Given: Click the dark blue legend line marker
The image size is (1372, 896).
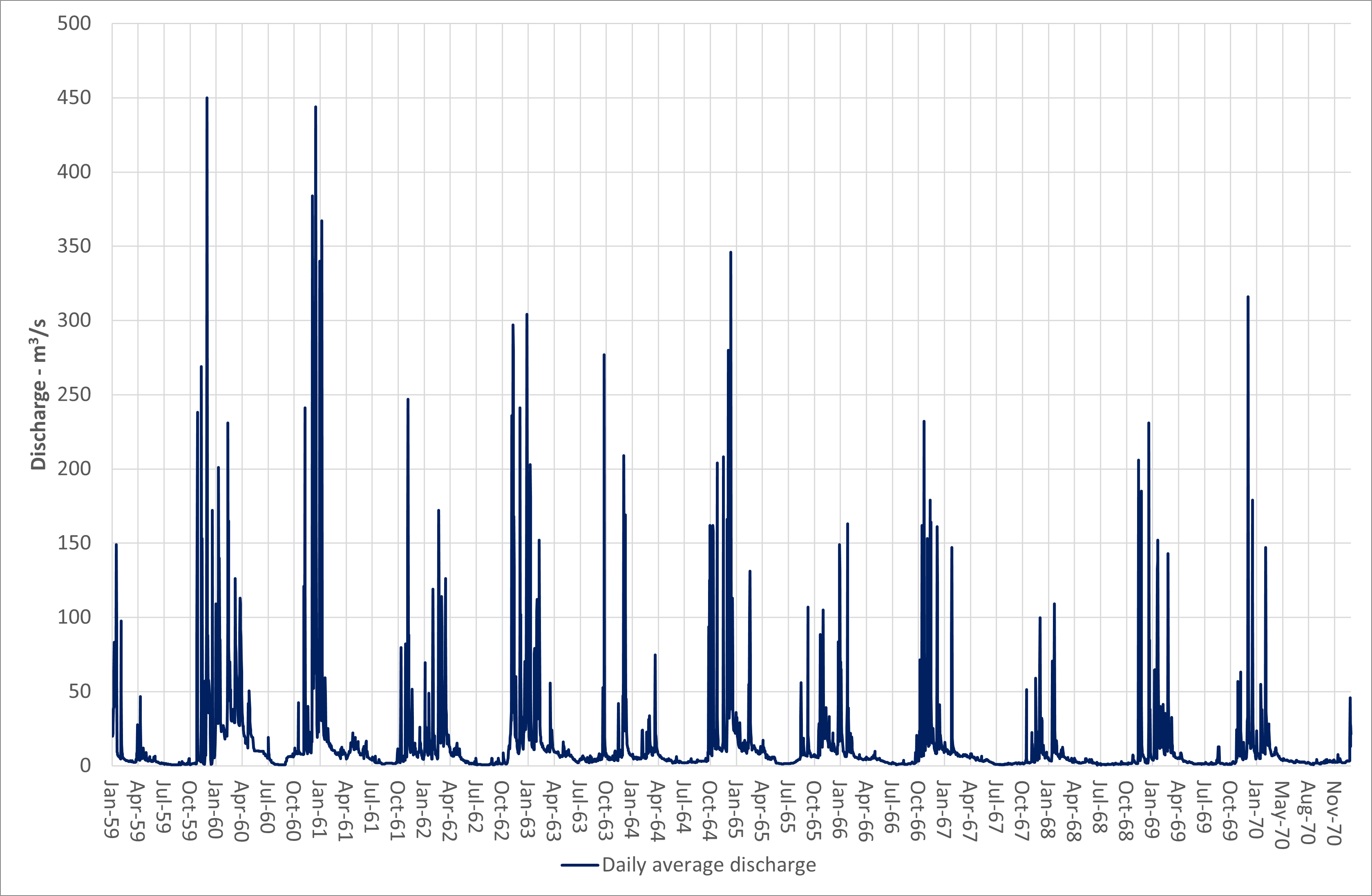Looking at the screenshot, I should pos(579,865).
